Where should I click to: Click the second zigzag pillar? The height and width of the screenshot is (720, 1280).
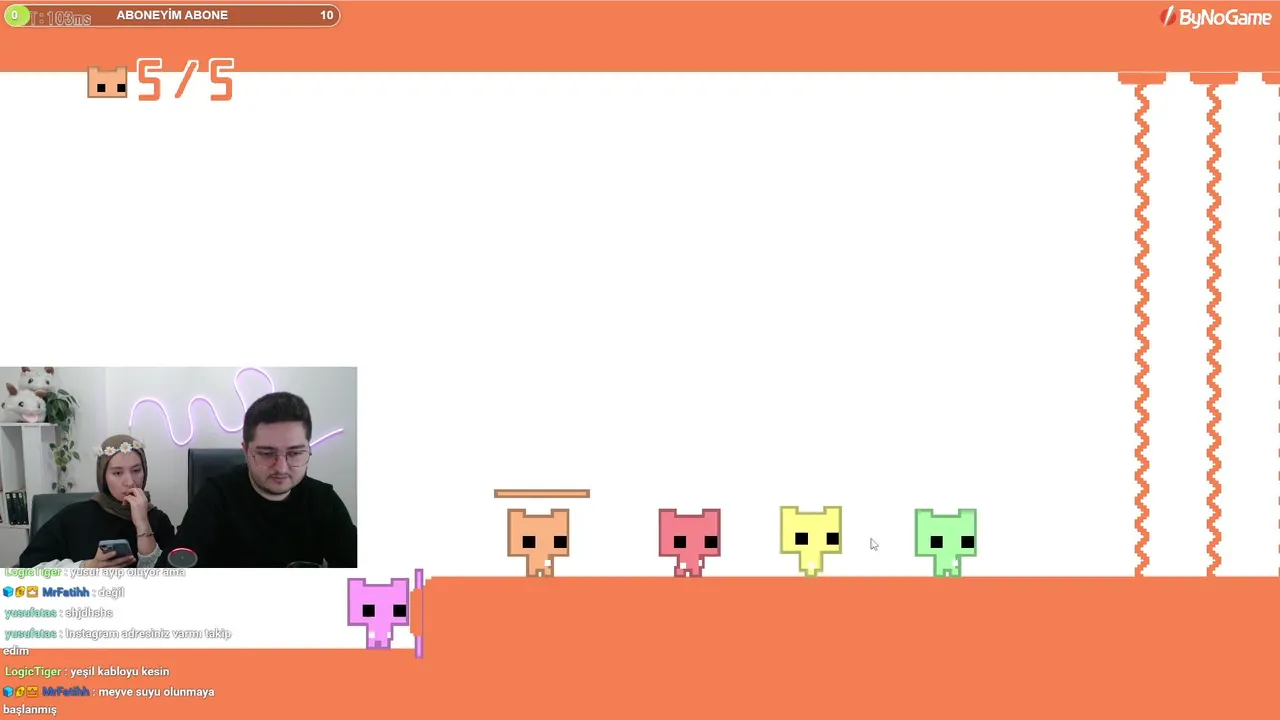1214,325
